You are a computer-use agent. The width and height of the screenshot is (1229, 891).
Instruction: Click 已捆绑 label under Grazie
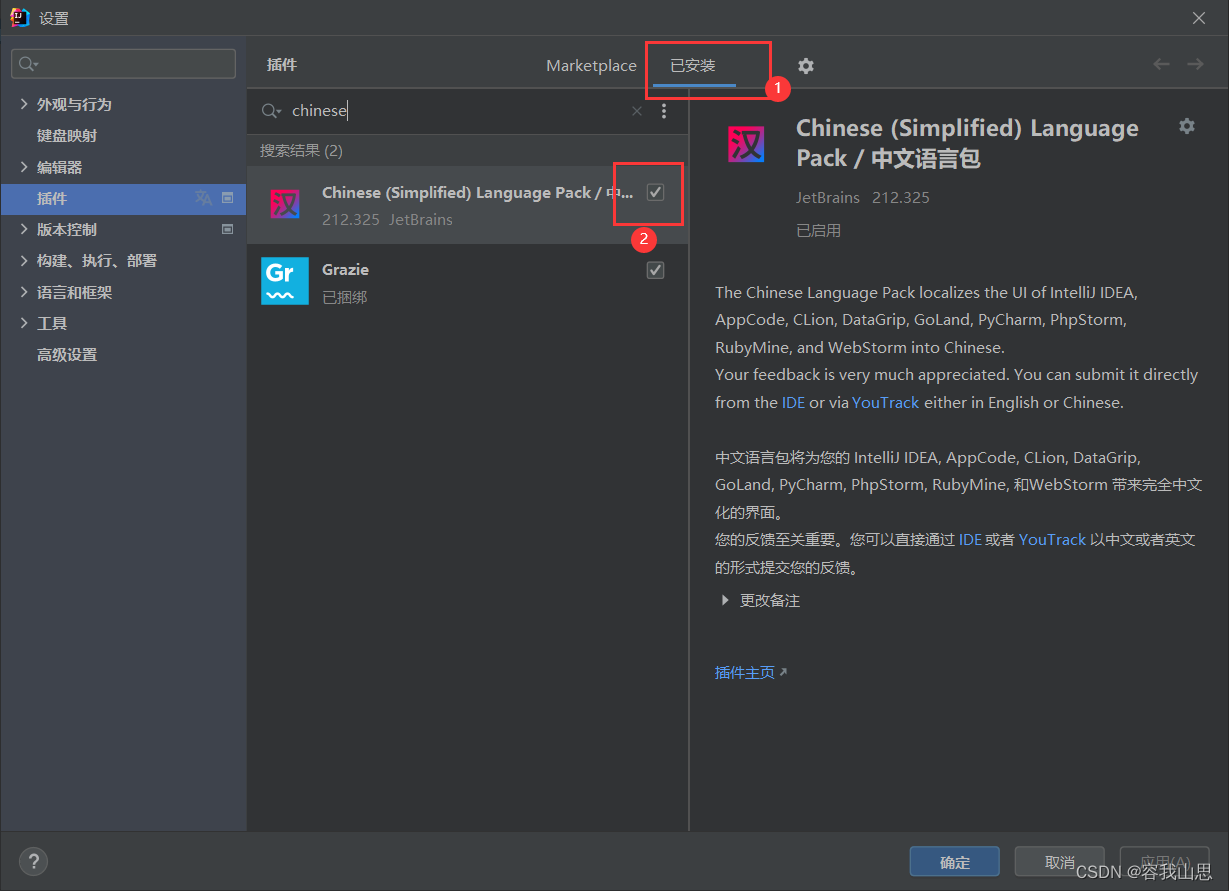345,297
